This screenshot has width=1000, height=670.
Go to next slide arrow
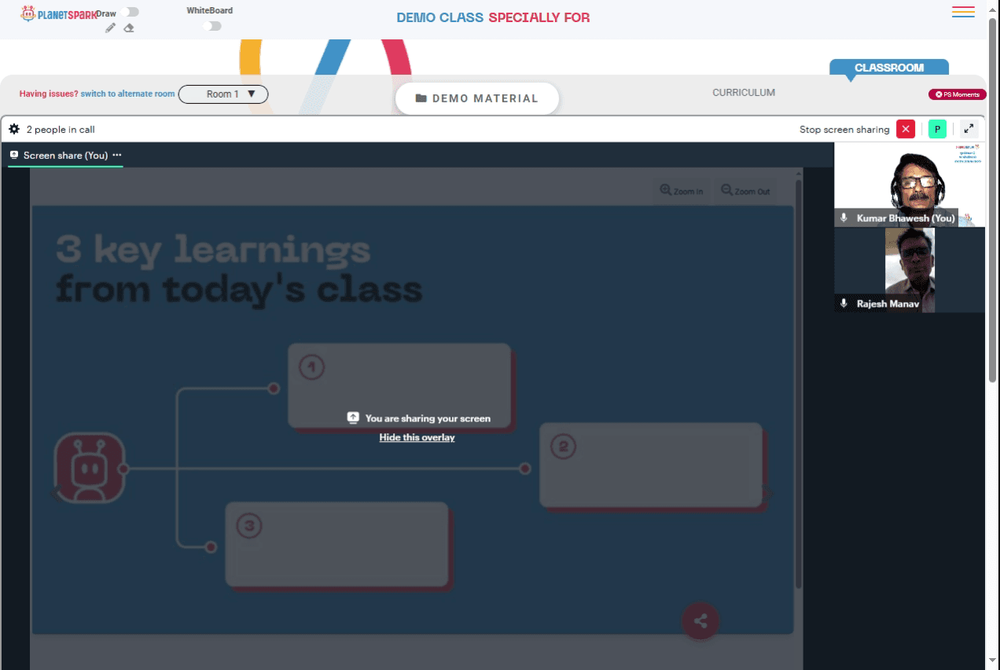(x=768, y=493)
